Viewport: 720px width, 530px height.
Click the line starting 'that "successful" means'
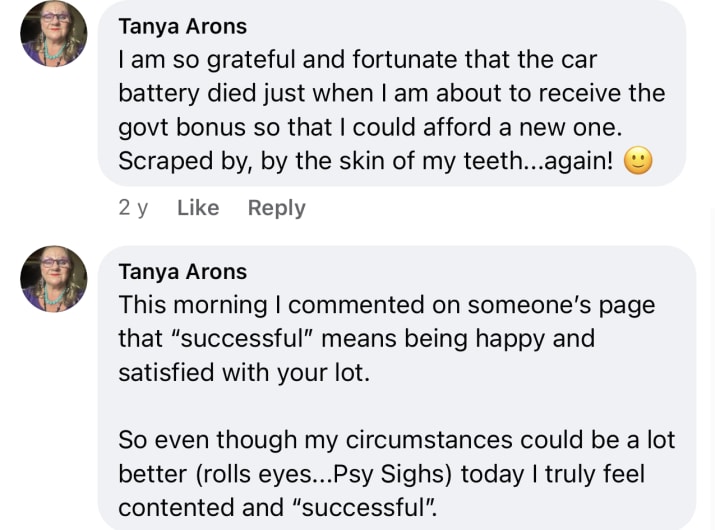356,338
